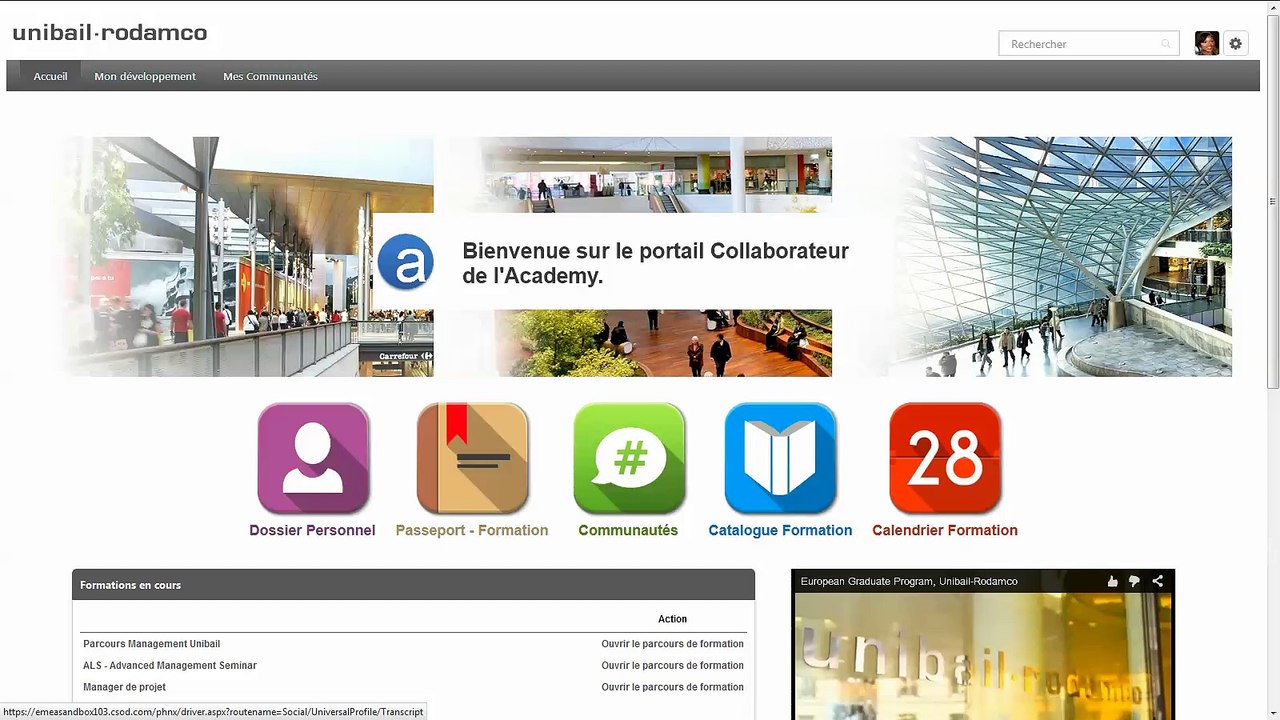Open parcours for ALS - Advanced Management Seminar
The width and height of the screenshot is (1280, 720).
[x=672, y=666]
